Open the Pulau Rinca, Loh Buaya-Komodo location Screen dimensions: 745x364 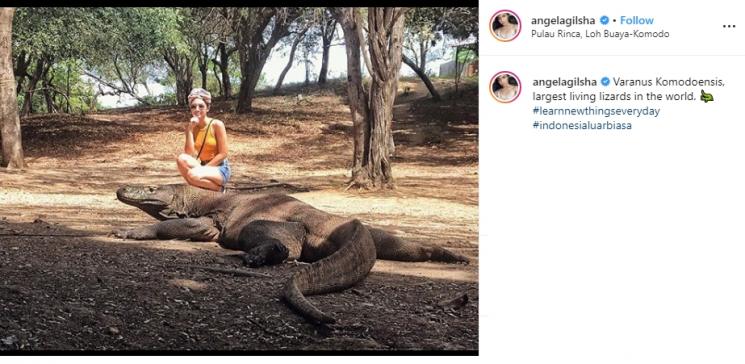point(600,34)
